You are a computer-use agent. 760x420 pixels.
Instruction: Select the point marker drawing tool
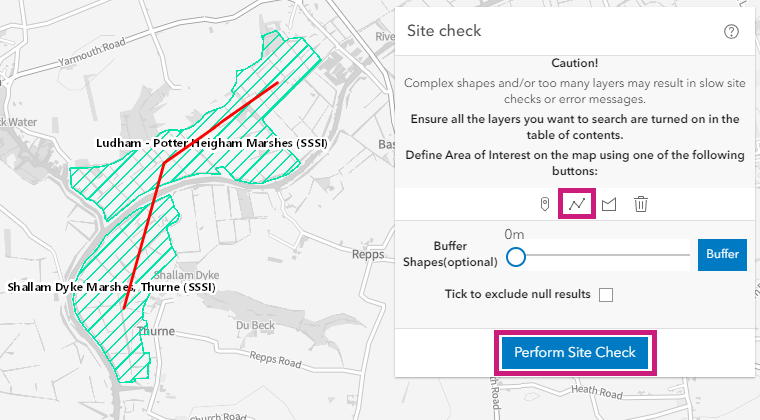[545, 204]
